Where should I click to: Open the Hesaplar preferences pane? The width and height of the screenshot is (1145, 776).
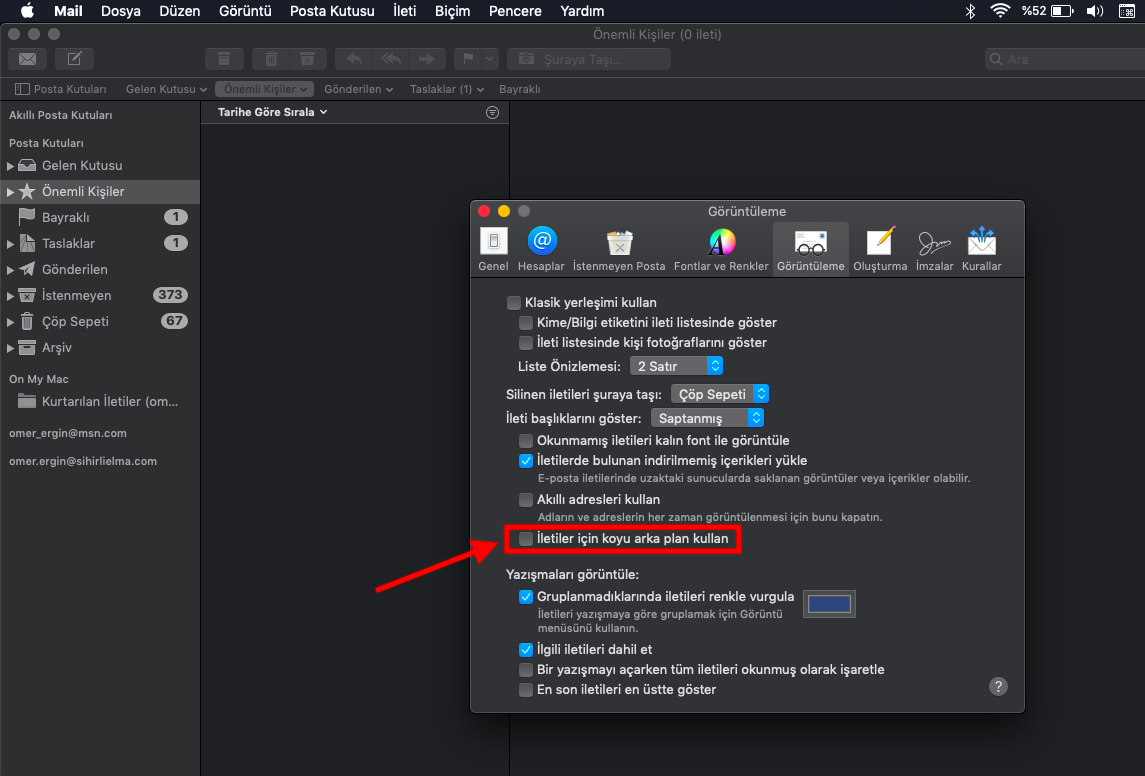[541, 249]
